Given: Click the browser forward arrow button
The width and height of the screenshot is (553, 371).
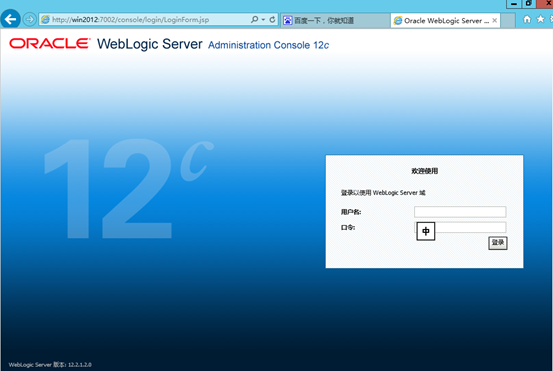Looking at the screenshot, I should [x=30, y=19].
